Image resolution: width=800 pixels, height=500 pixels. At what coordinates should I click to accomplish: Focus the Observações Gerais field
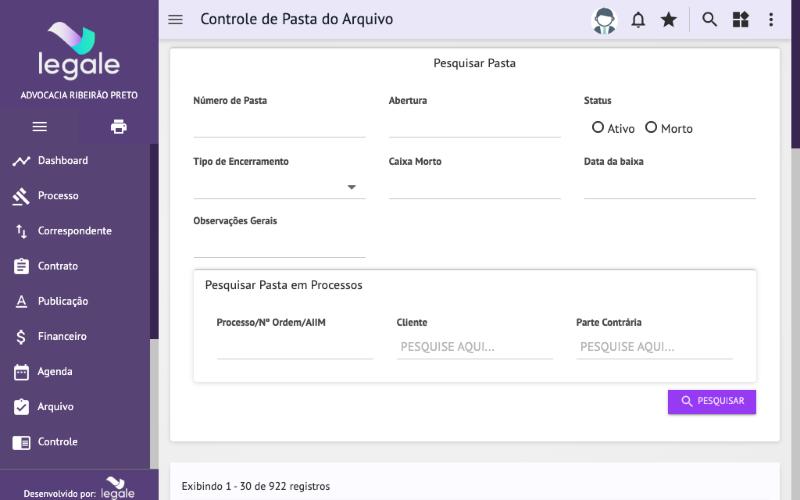[x=279, y=246]
